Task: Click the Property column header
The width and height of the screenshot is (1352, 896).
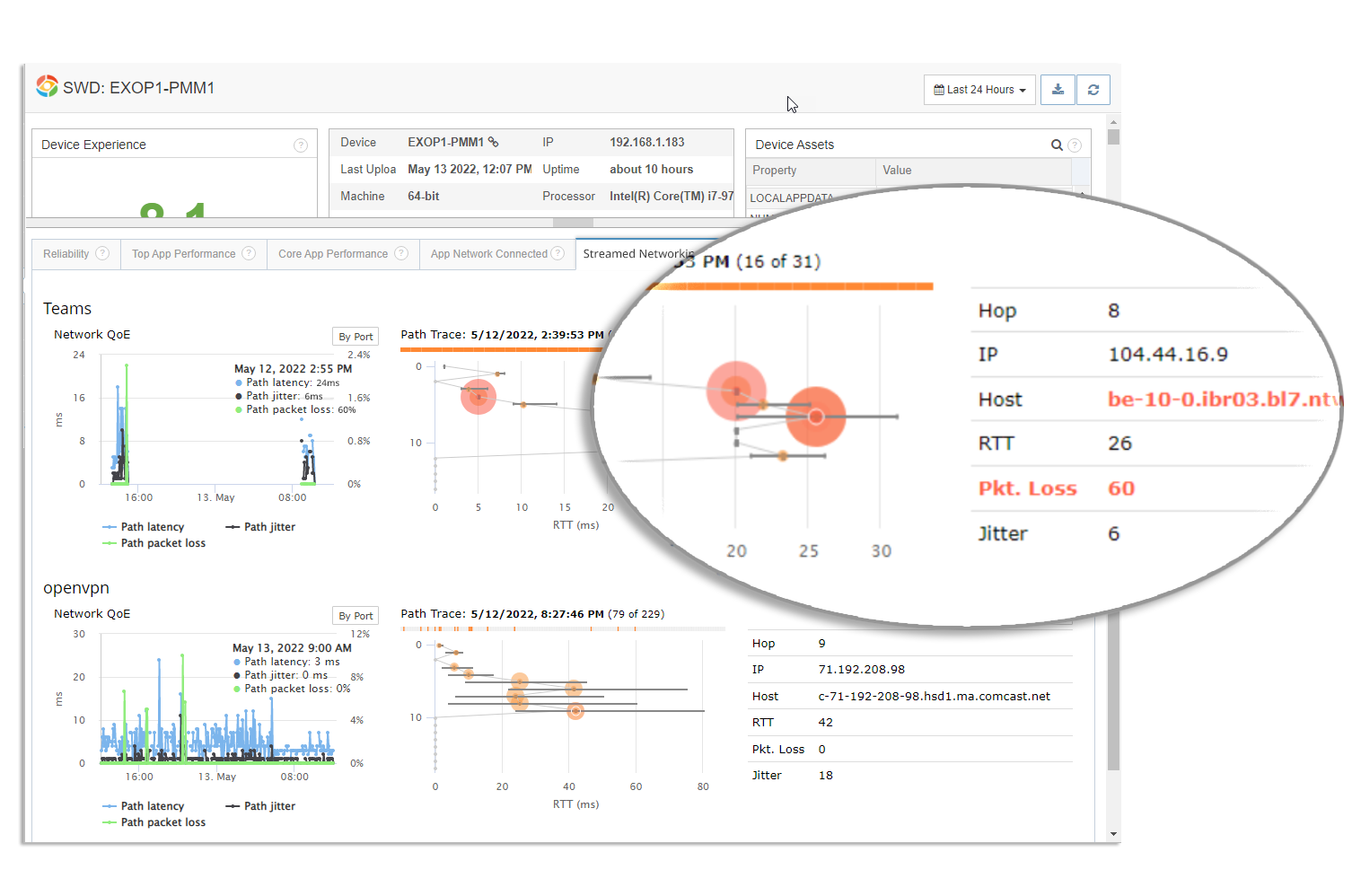Action: [x=811, y=171]
